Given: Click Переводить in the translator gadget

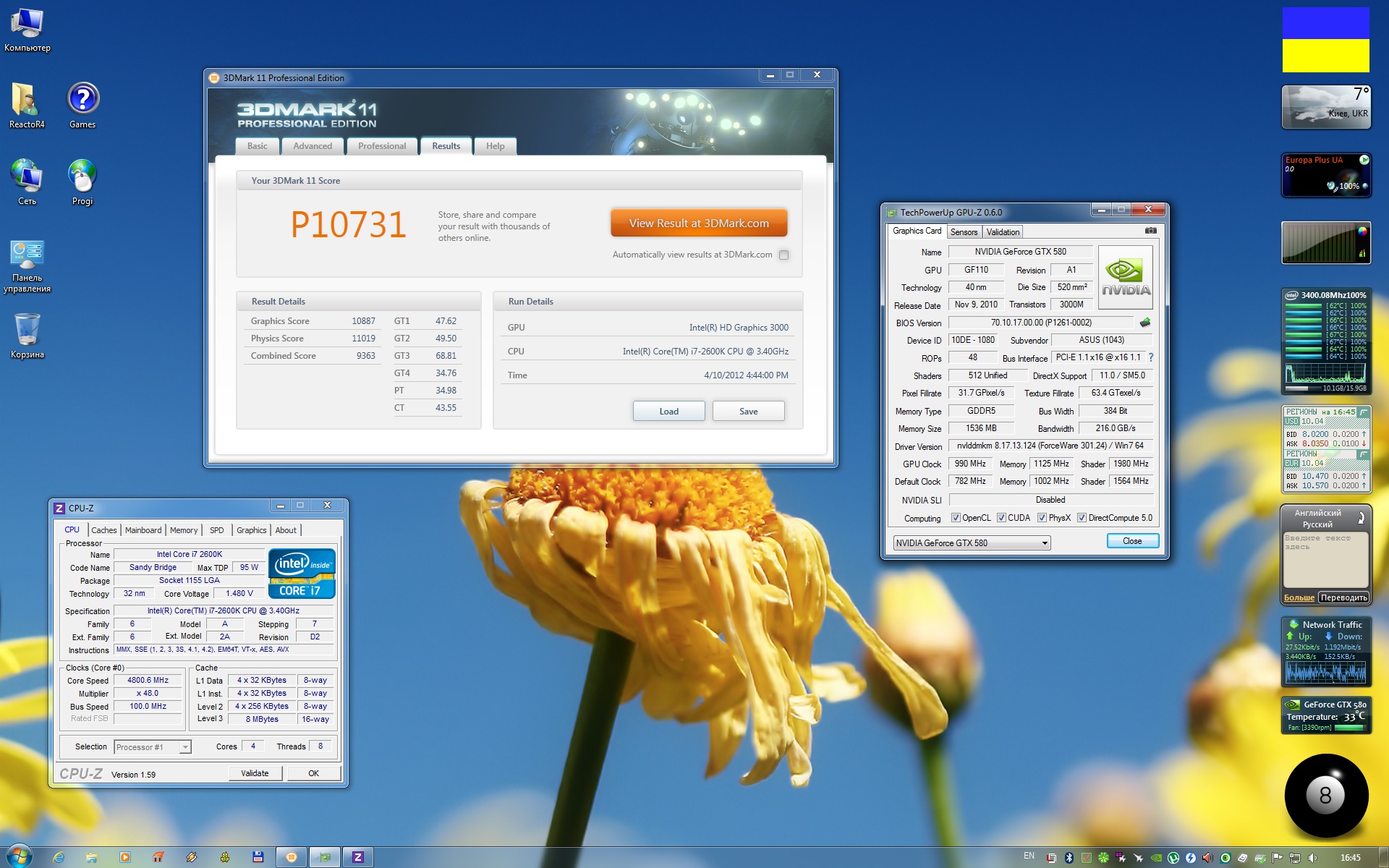Looking at the screenshot, I should click(1344, 597).
